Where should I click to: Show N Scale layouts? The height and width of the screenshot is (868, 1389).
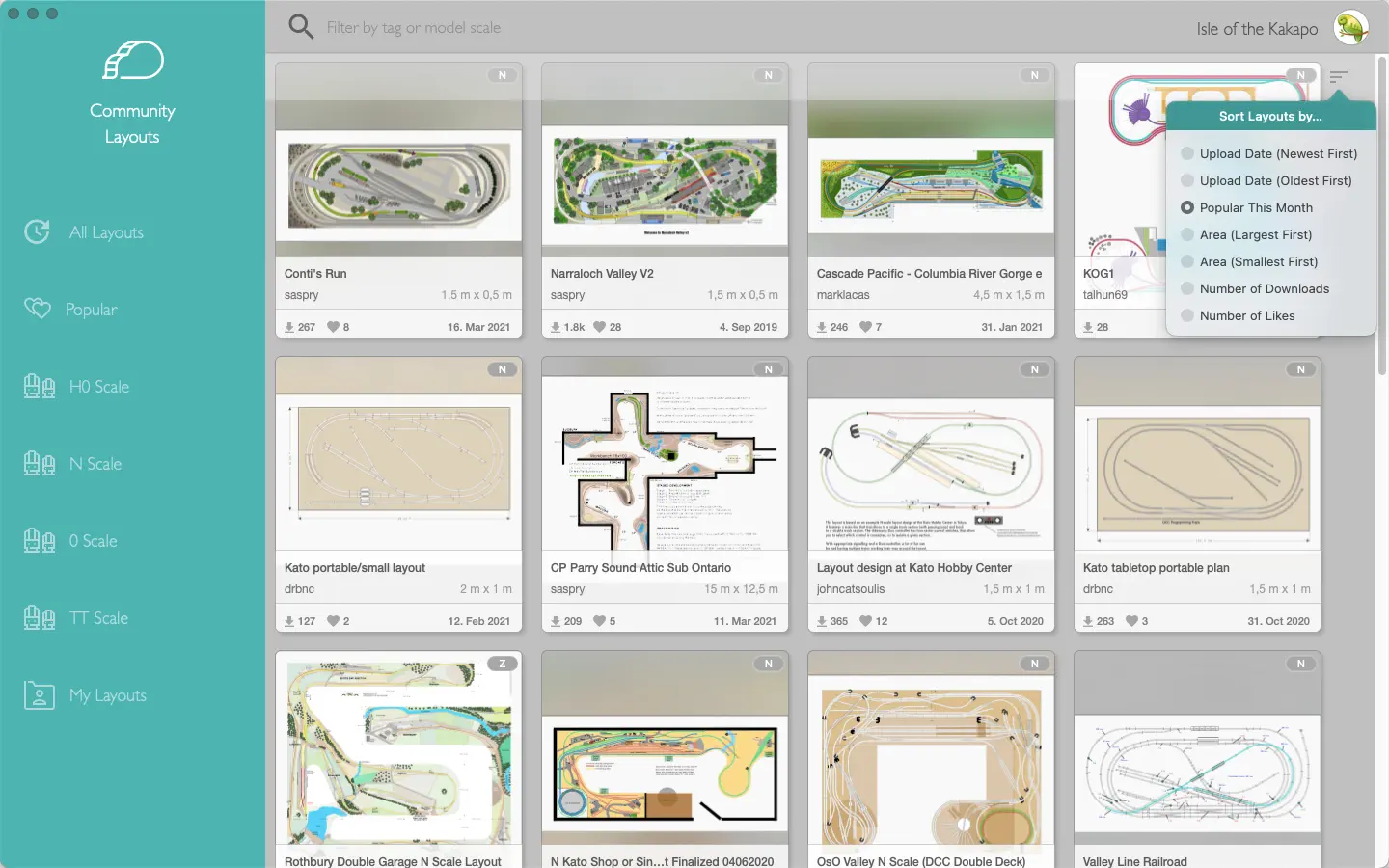(95, 464)
